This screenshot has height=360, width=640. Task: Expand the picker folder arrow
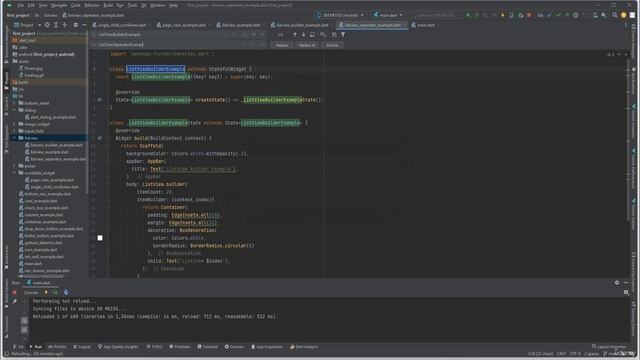[15, 166]
